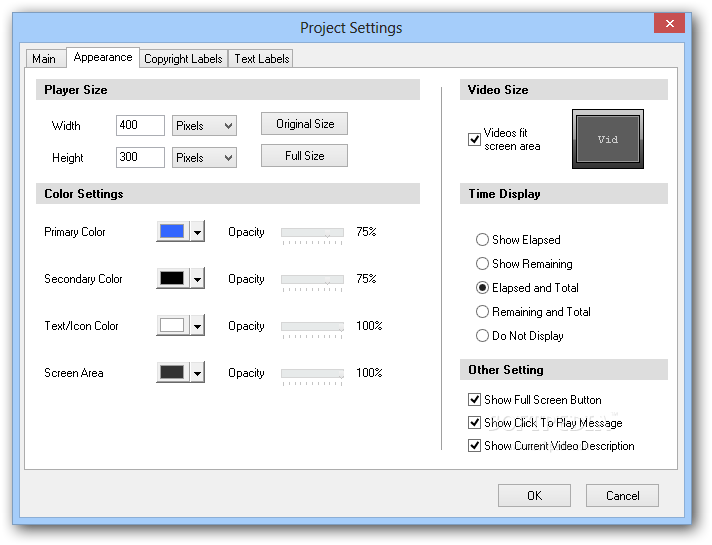Viewport: 712px width, 545px height.
Task: Open the Width units dropdown
Action: (x=204, y=126)
